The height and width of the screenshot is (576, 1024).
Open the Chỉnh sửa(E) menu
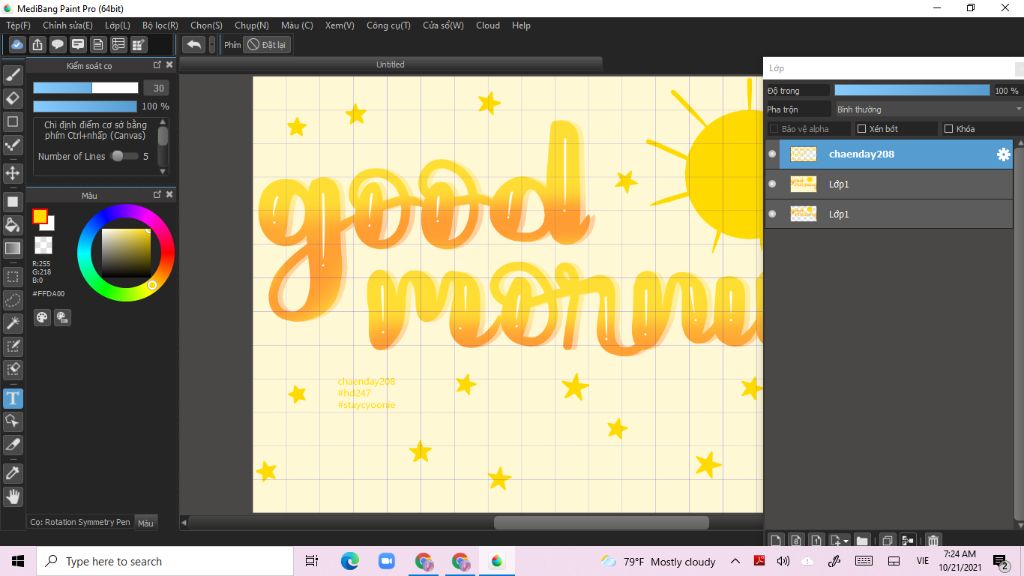click(x=67, y=25)
